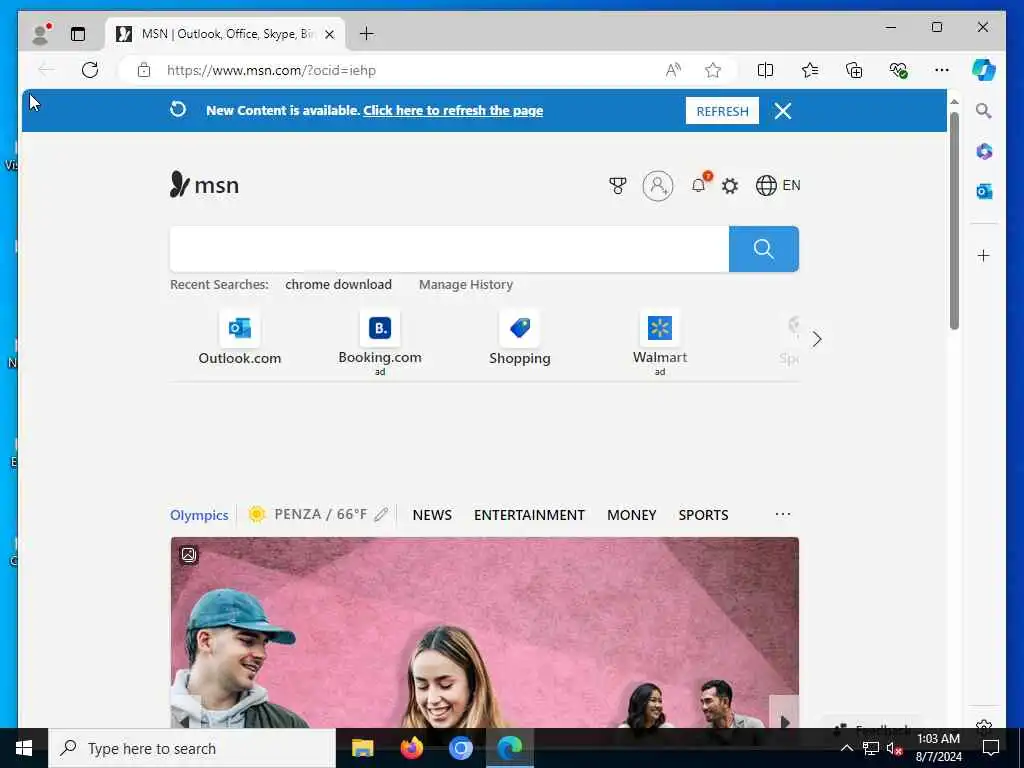Launch Chrome from taskbar
Viewport: 1024px width, 768px height.
pos(461,748)
